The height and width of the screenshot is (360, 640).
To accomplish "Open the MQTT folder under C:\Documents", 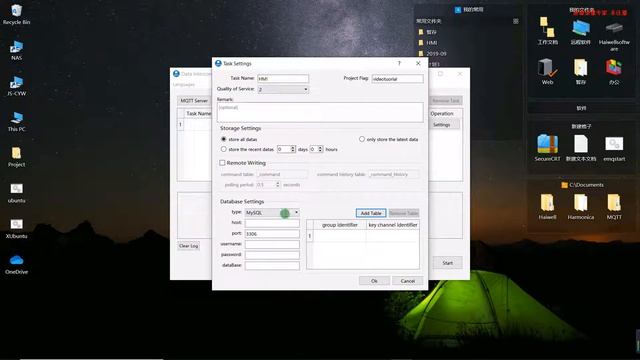I will coord(614,207).
